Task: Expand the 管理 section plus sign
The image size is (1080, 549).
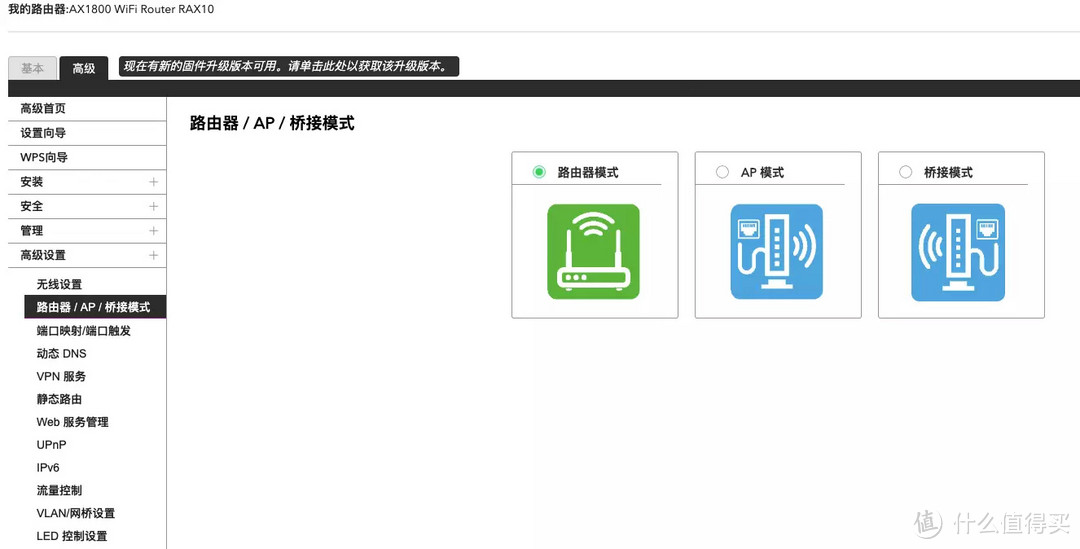Action: click(154, 231)
